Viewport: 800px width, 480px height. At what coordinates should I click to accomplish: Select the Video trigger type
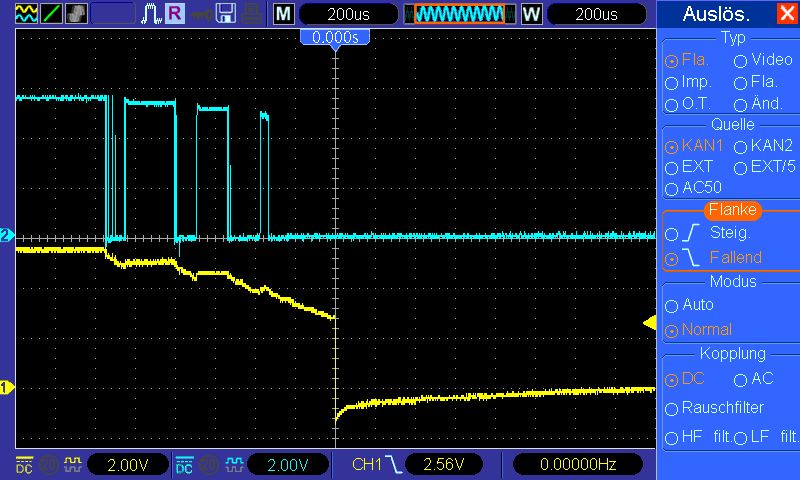coord(741,60)
